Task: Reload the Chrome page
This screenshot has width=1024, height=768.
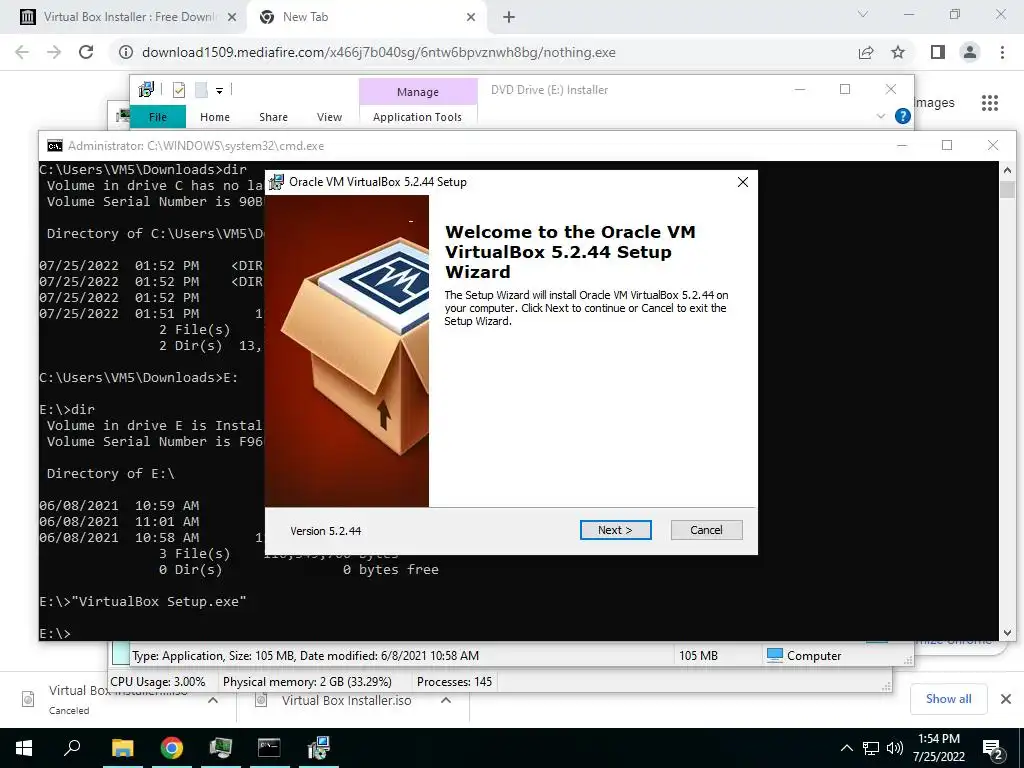Action: [86, 52]
